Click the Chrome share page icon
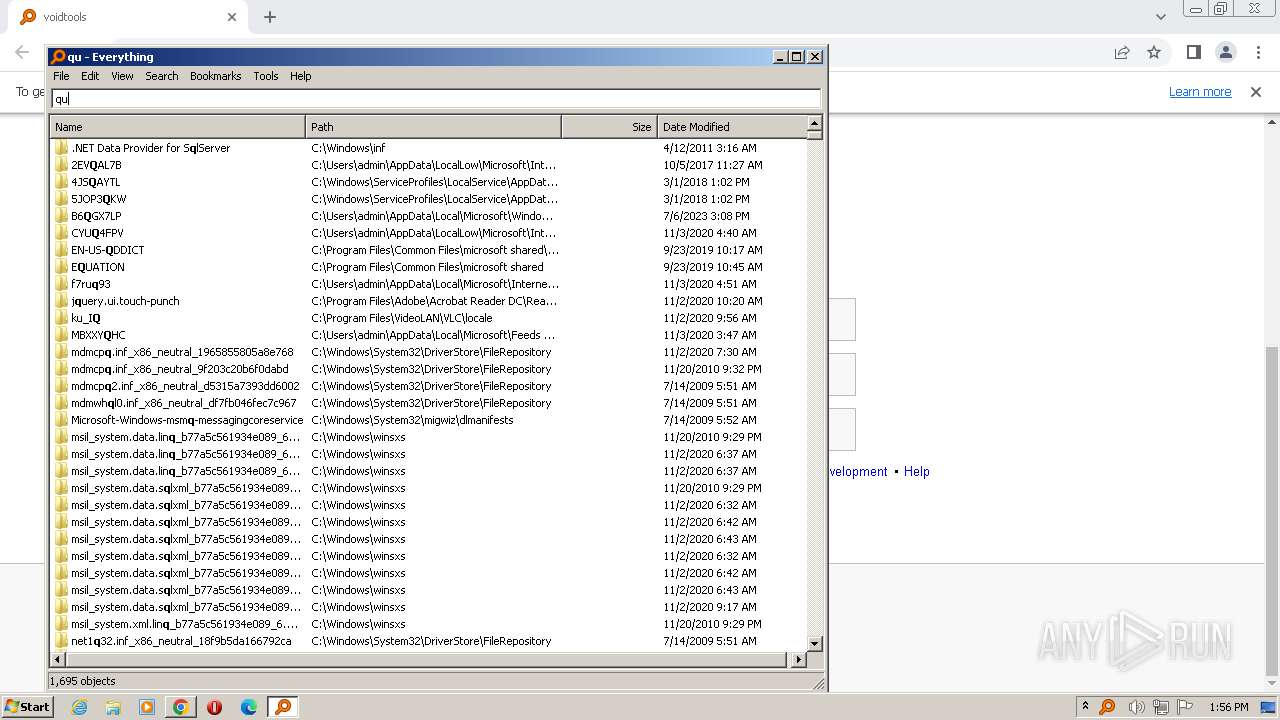Image resolution: width=1280 pixels, height=720 pixels. pos(1122,52)
